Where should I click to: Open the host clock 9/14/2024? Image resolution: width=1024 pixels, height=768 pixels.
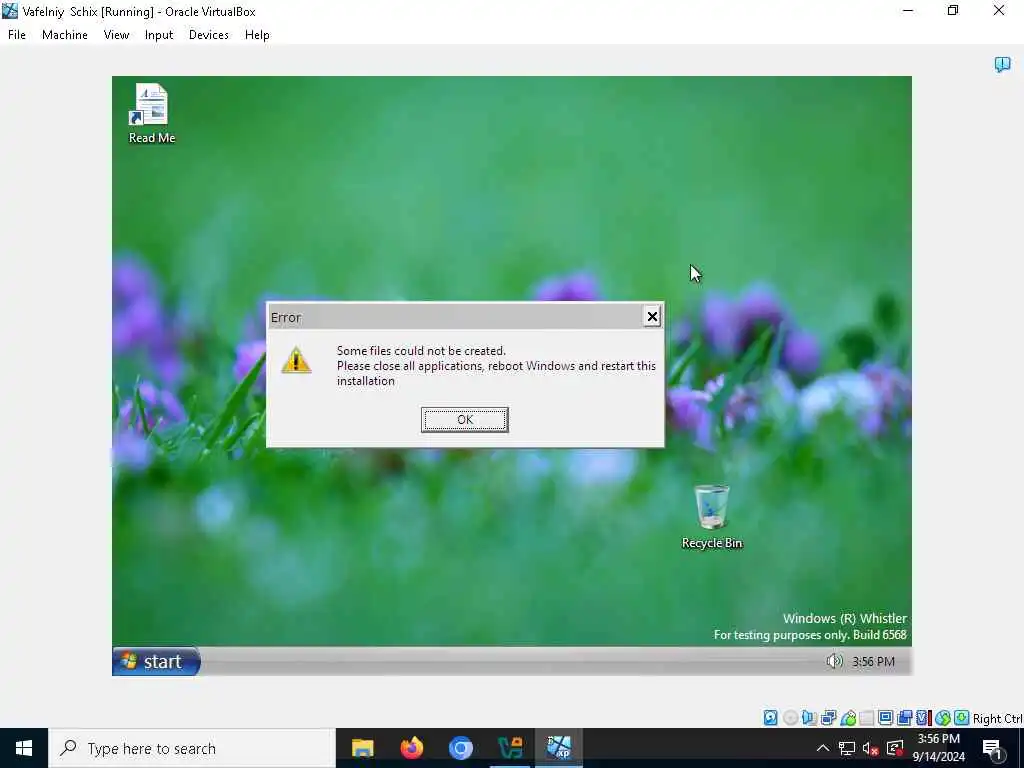coord(938,748)
